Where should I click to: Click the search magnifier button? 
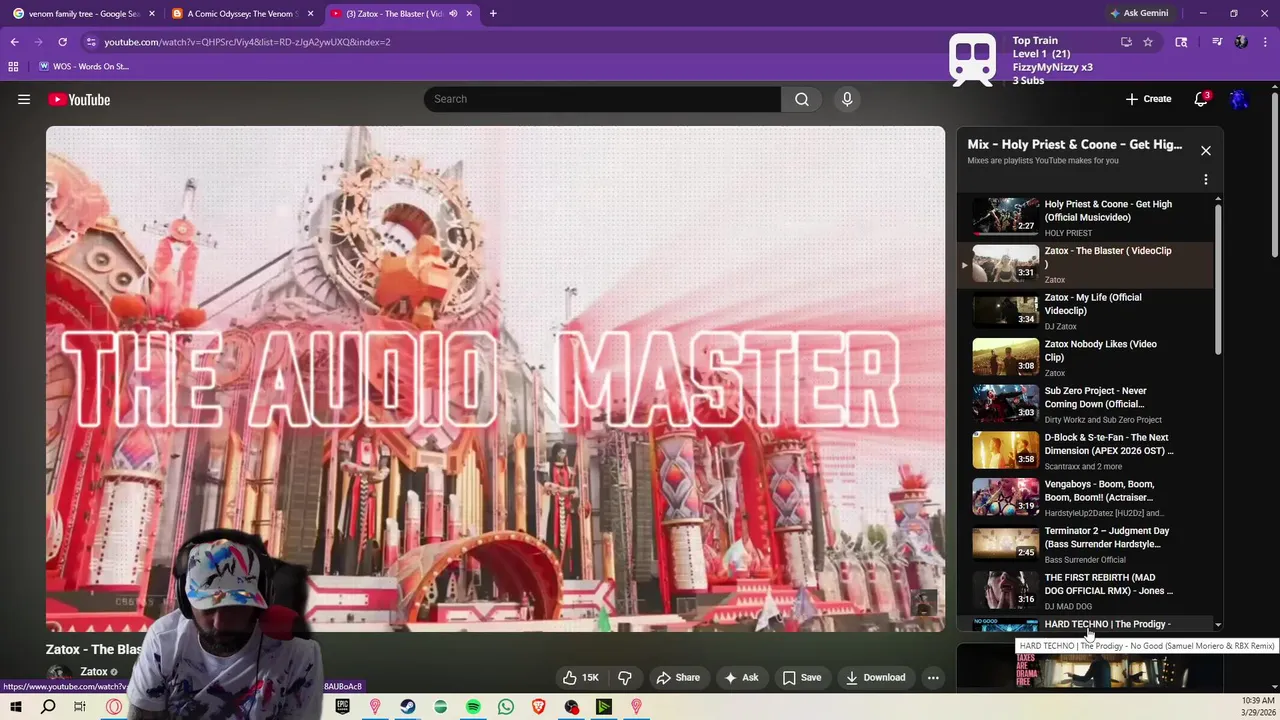tap(802, 99)
